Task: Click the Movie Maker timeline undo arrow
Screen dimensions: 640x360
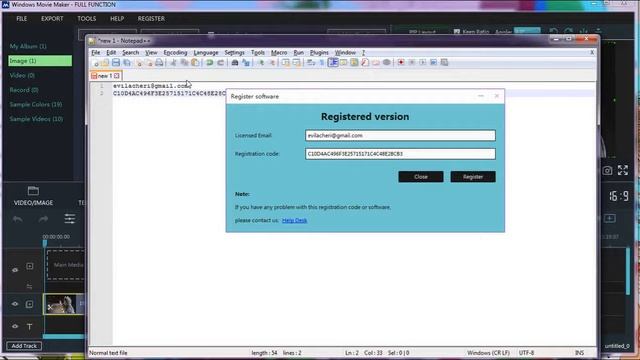Action: (18, 219)
